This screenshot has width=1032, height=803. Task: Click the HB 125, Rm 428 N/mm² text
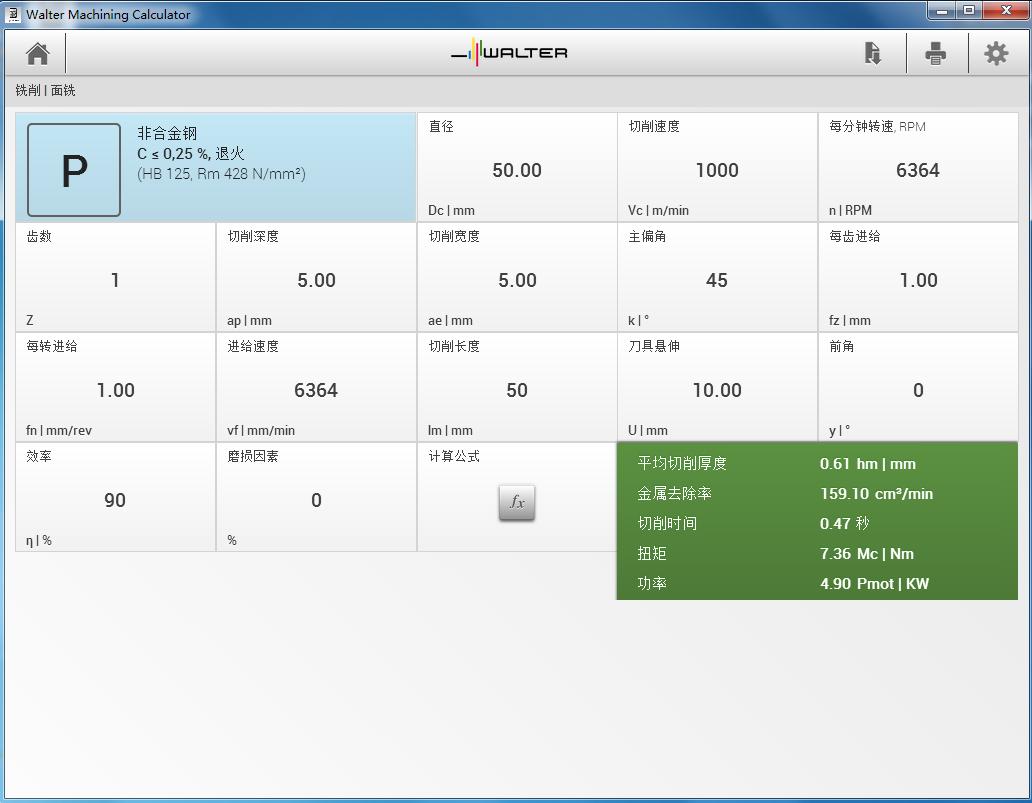[x=221, y=174]
